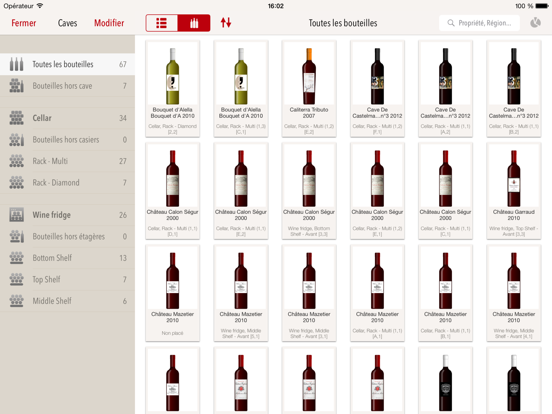Tap the 16:02 clock in status bar
This screenshot has height=414, width=552.
point(276,6)
